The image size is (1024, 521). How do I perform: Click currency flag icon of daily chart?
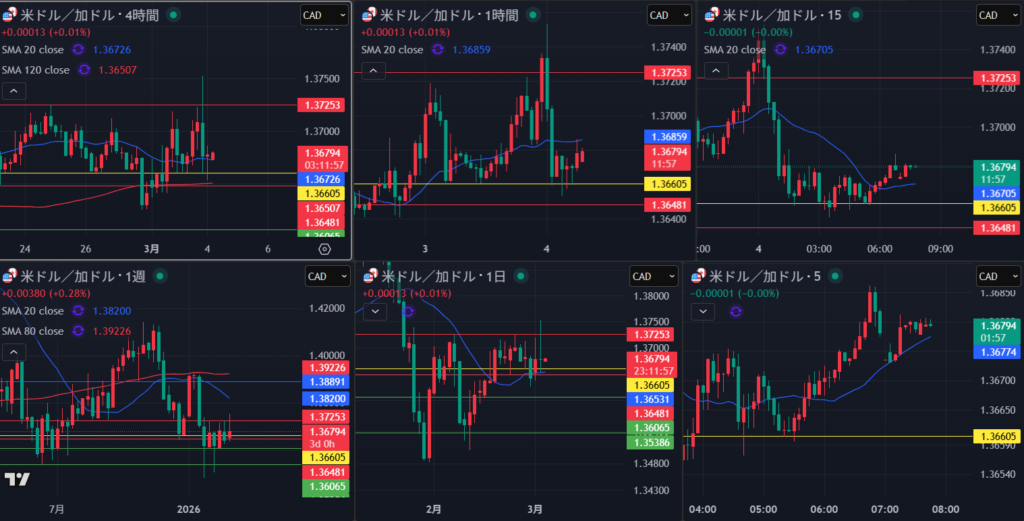370,276
